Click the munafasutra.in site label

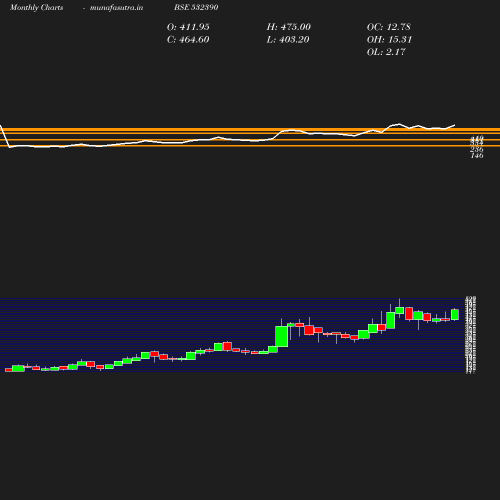point(116,7)
